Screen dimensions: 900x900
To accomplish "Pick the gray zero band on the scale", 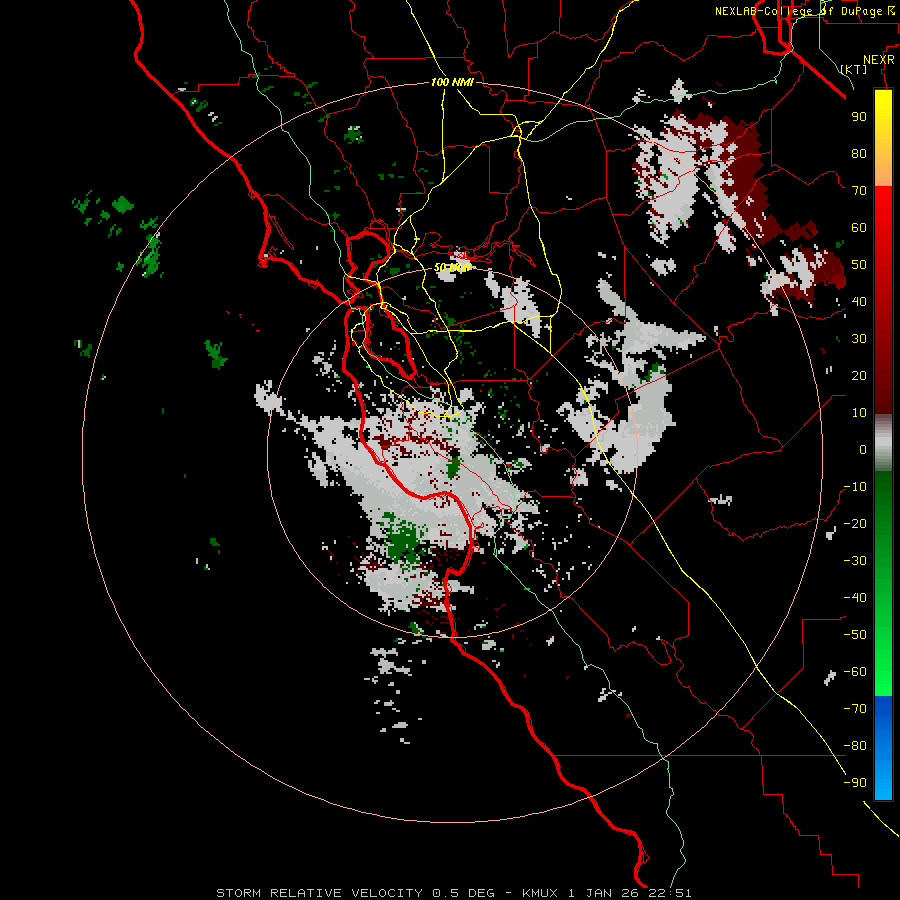I will point(883,443).
